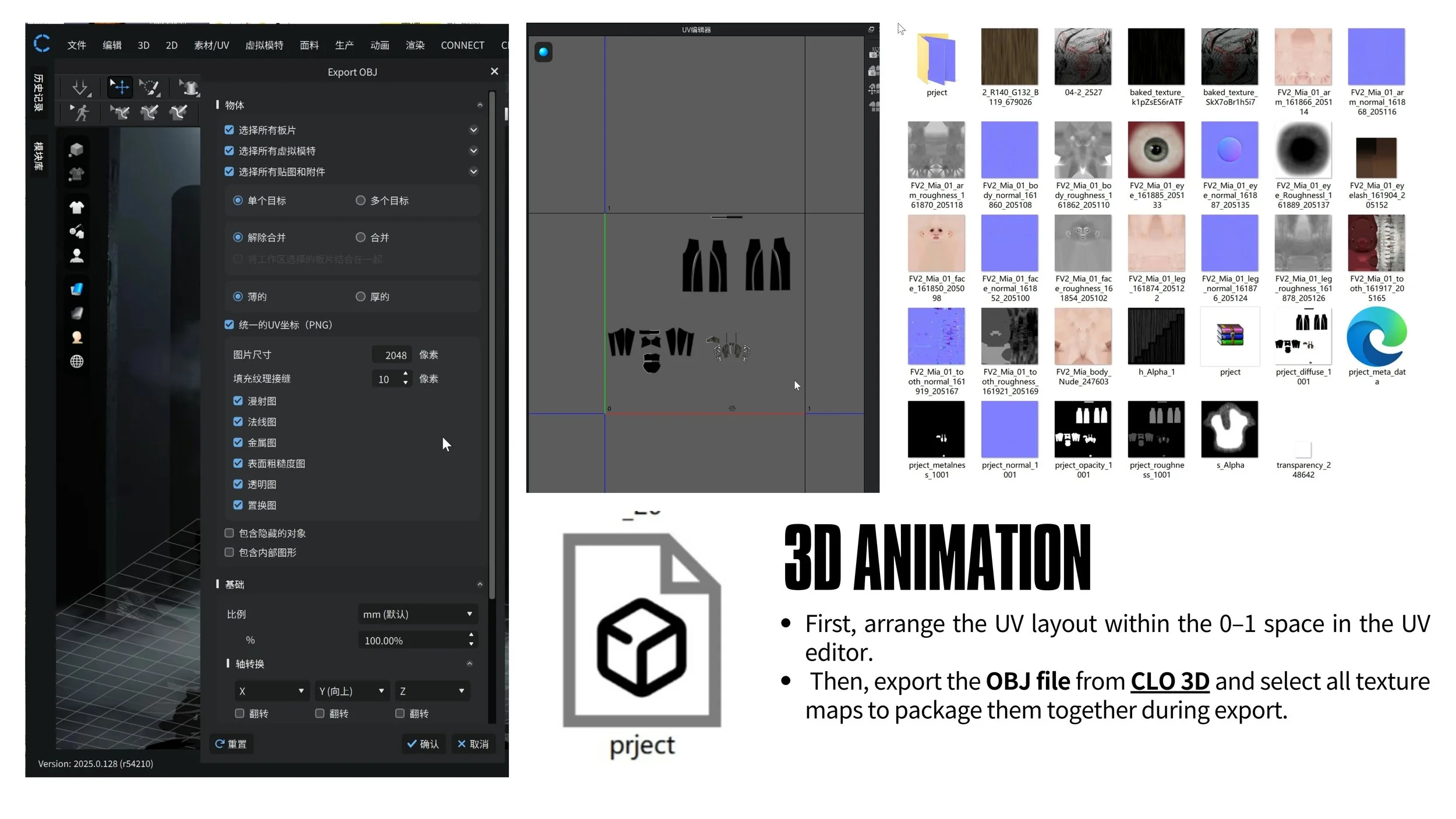Click the prject_diffuse_1001 thumbnail

pyautogui.click(x=1303, y=336)
